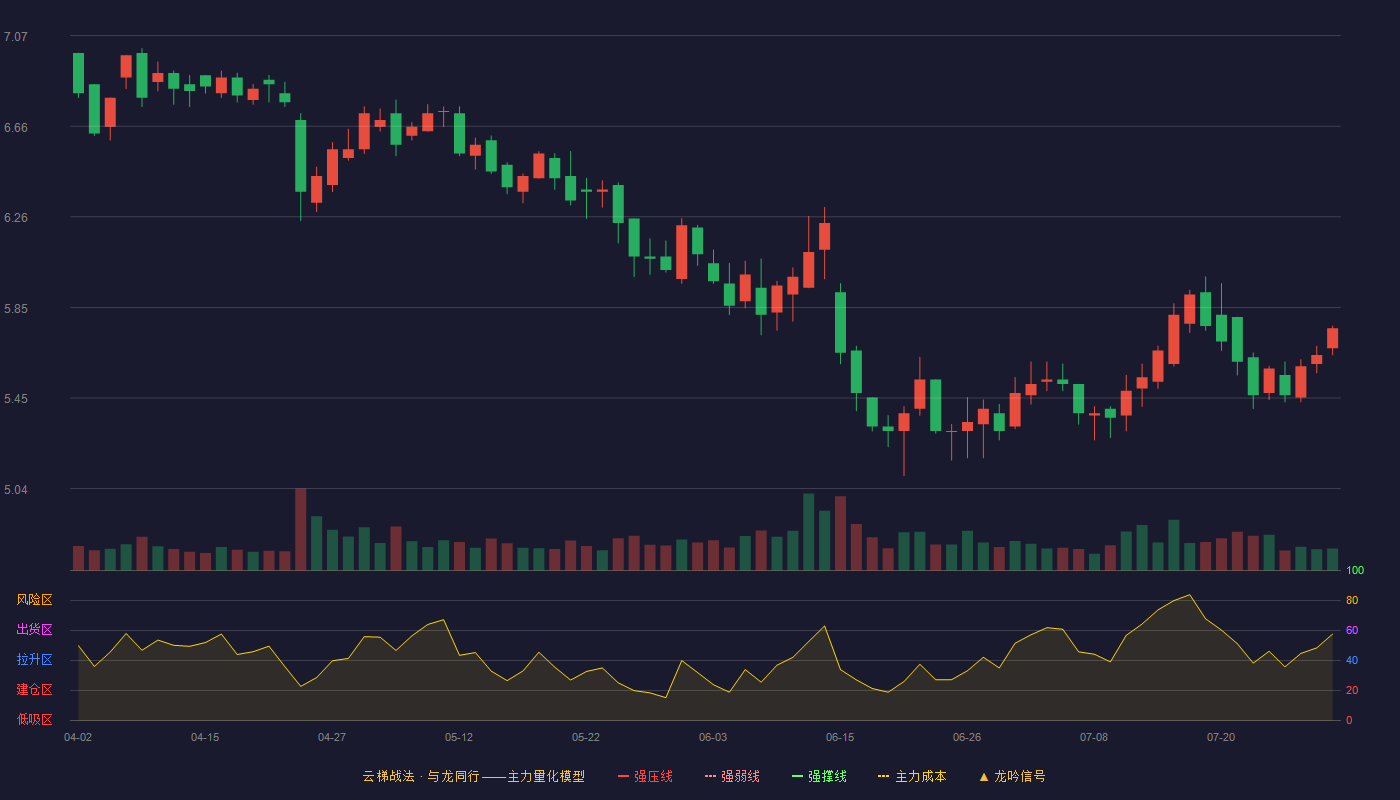The width and height of the screenshot is (1400, 800).
Task: Click the 05-22 date label
Action: (x=586, y=737)
